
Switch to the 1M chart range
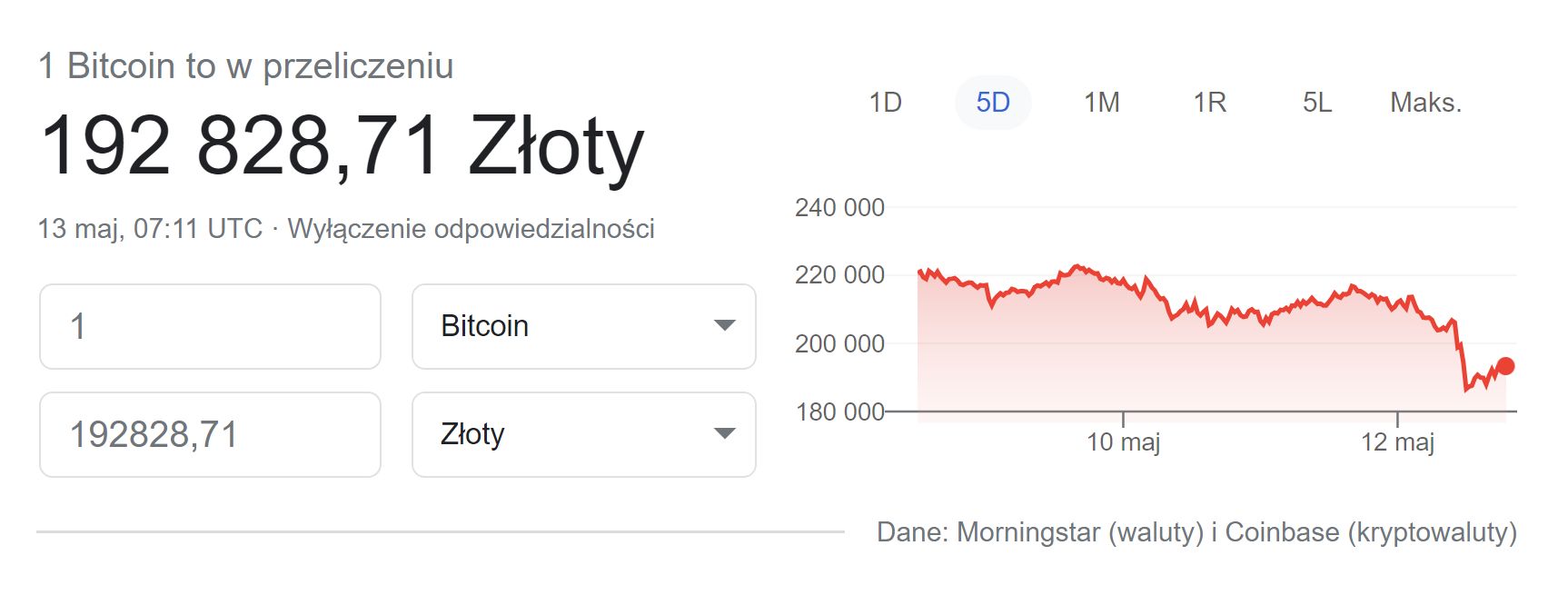pos(1101,103)
